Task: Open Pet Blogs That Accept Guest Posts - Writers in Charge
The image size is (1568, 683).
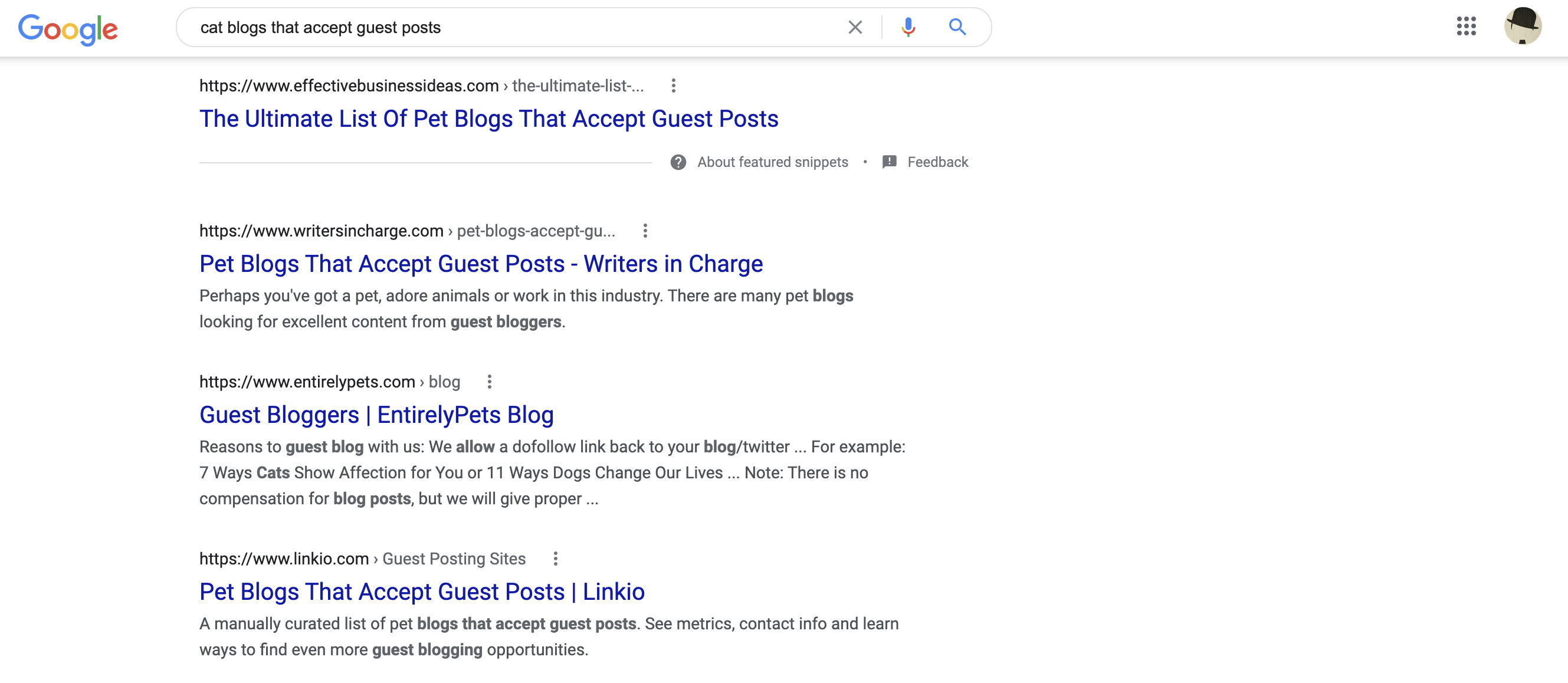Action: click(x=481, y=264)
